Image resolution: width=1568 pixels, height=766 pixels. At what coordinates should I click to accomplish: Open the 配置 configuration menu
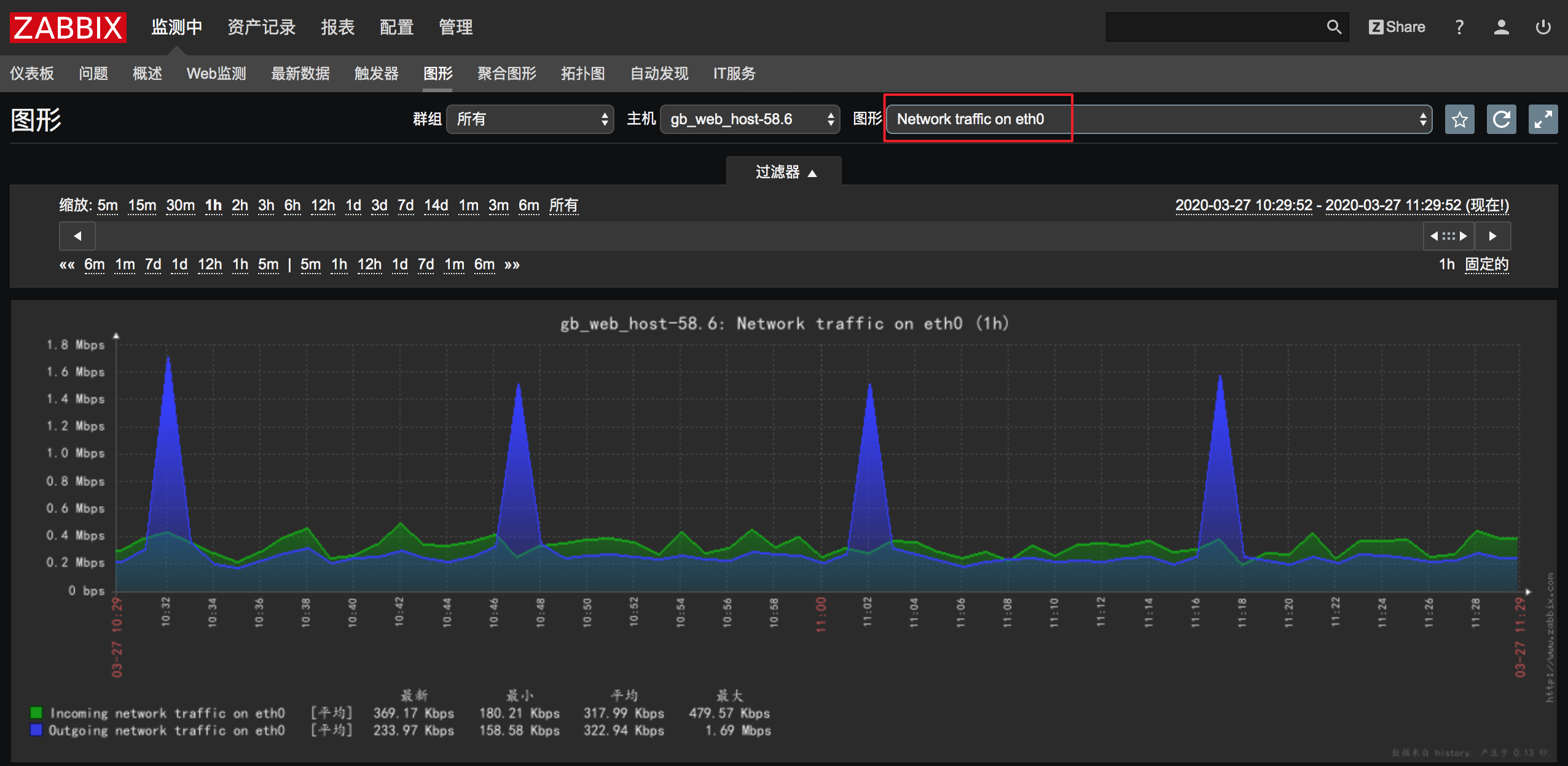[396, 27]
